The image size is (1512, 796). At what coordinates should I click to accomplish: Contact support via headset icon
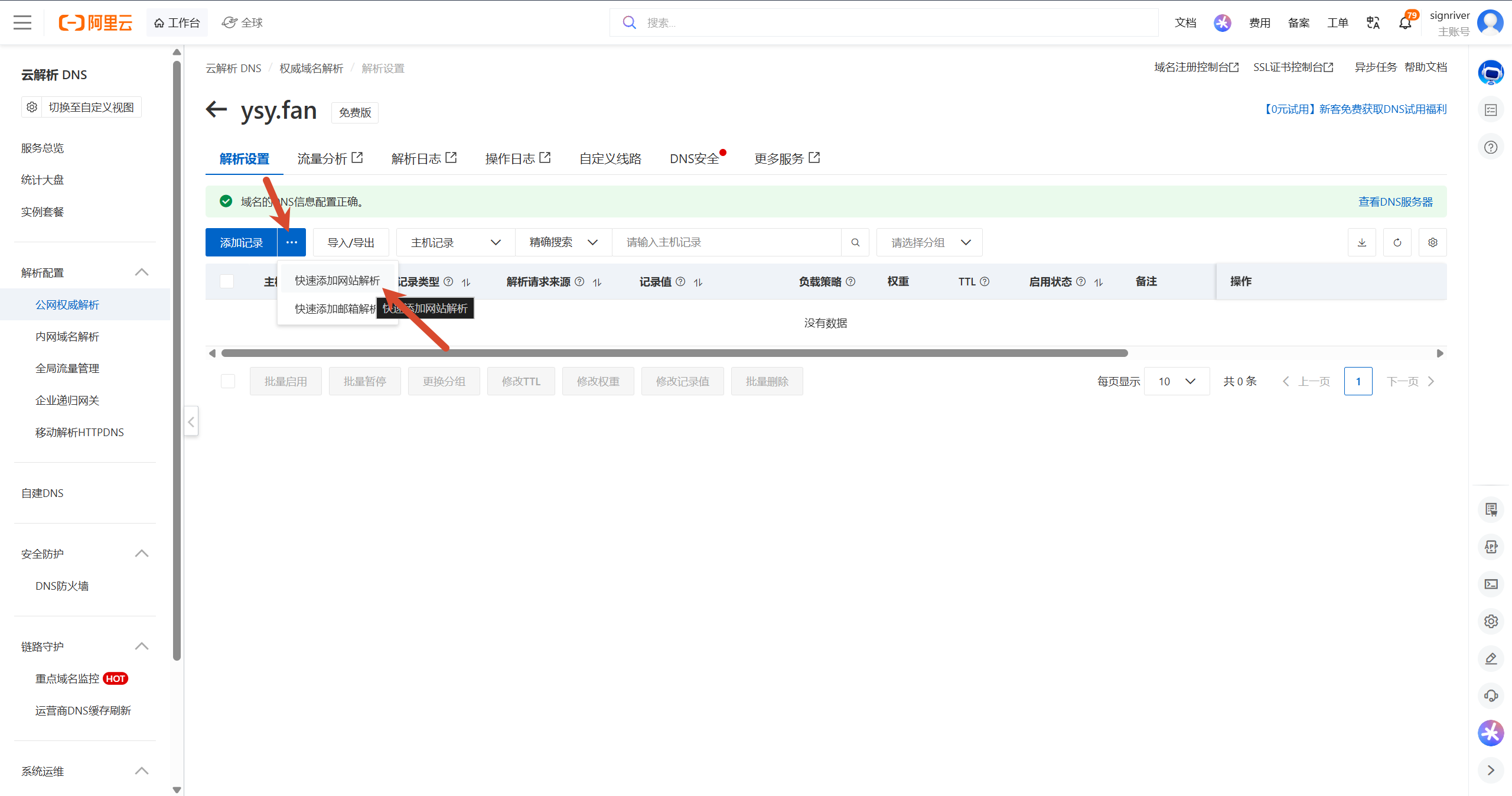pyautogui.click(x=1491, y=696)
